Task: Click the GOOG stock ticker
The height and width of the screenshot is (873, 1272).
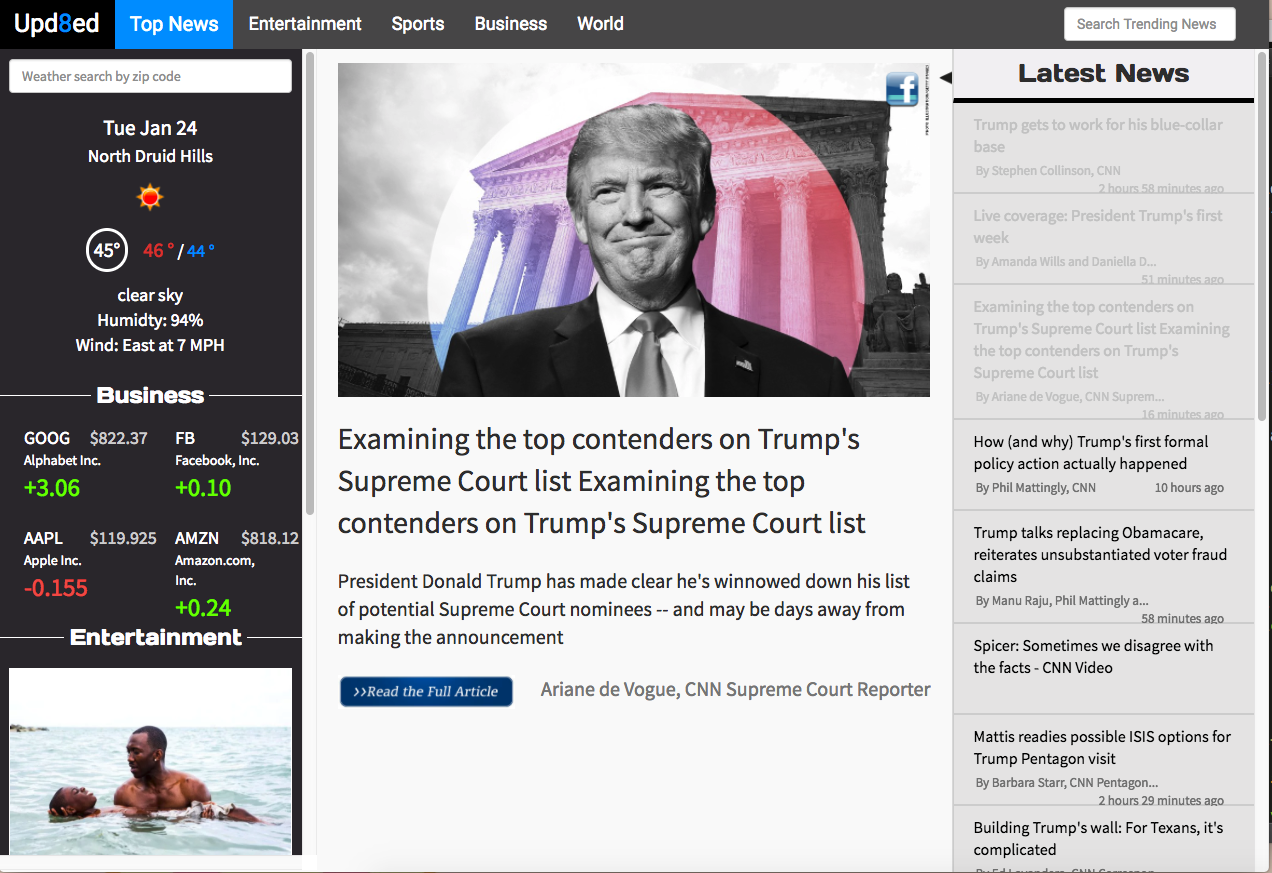Action: 47,438
